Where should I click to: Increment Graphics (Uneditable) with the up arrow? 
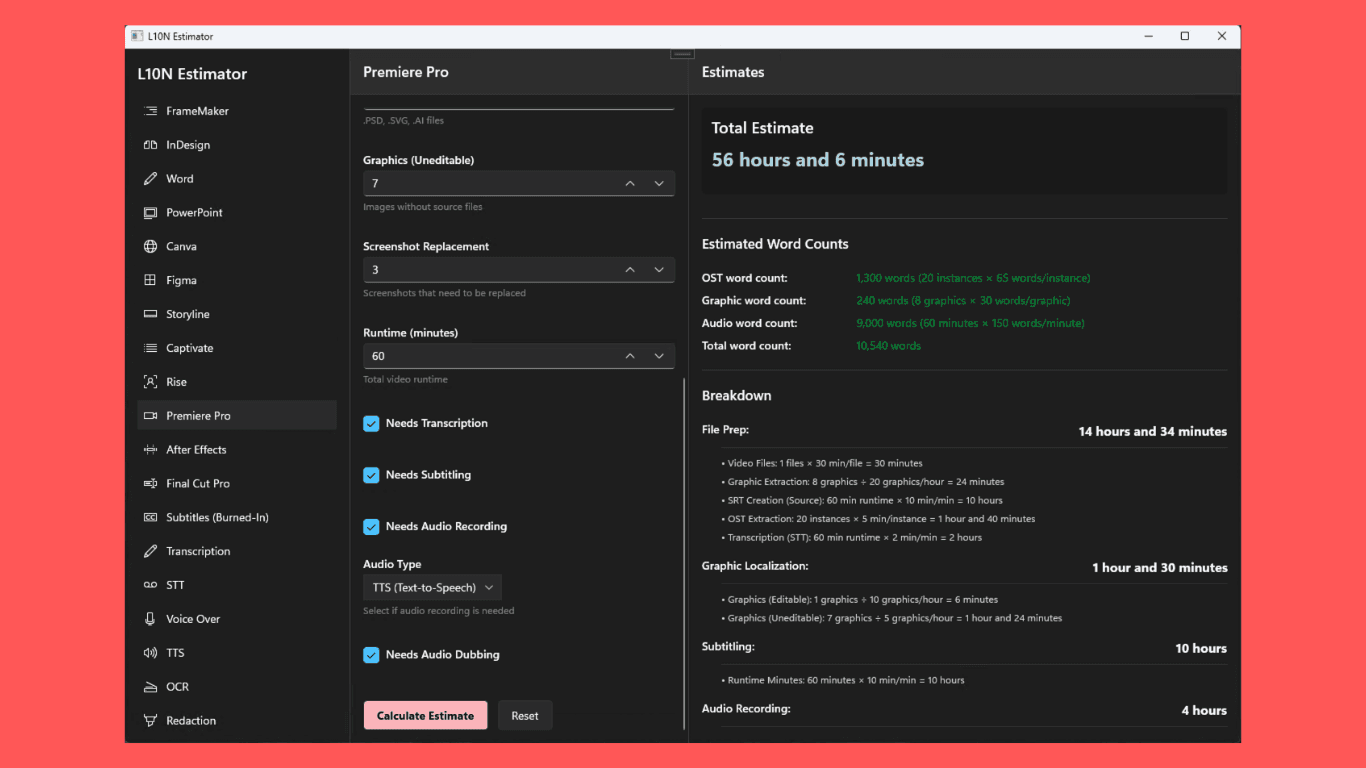click(630, 183)
